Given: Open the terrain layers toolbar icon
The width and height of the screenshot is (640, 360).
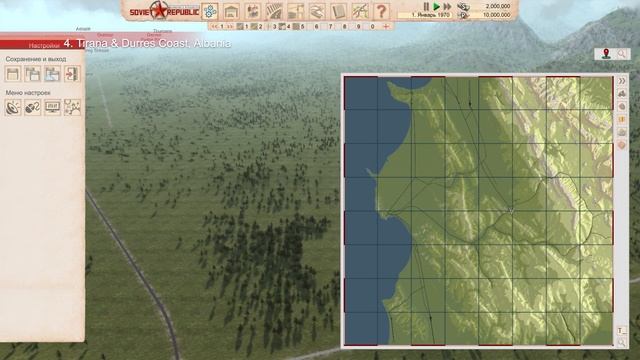Looking at the screenshot, I should pyautogui.click(x=317, y=11).
